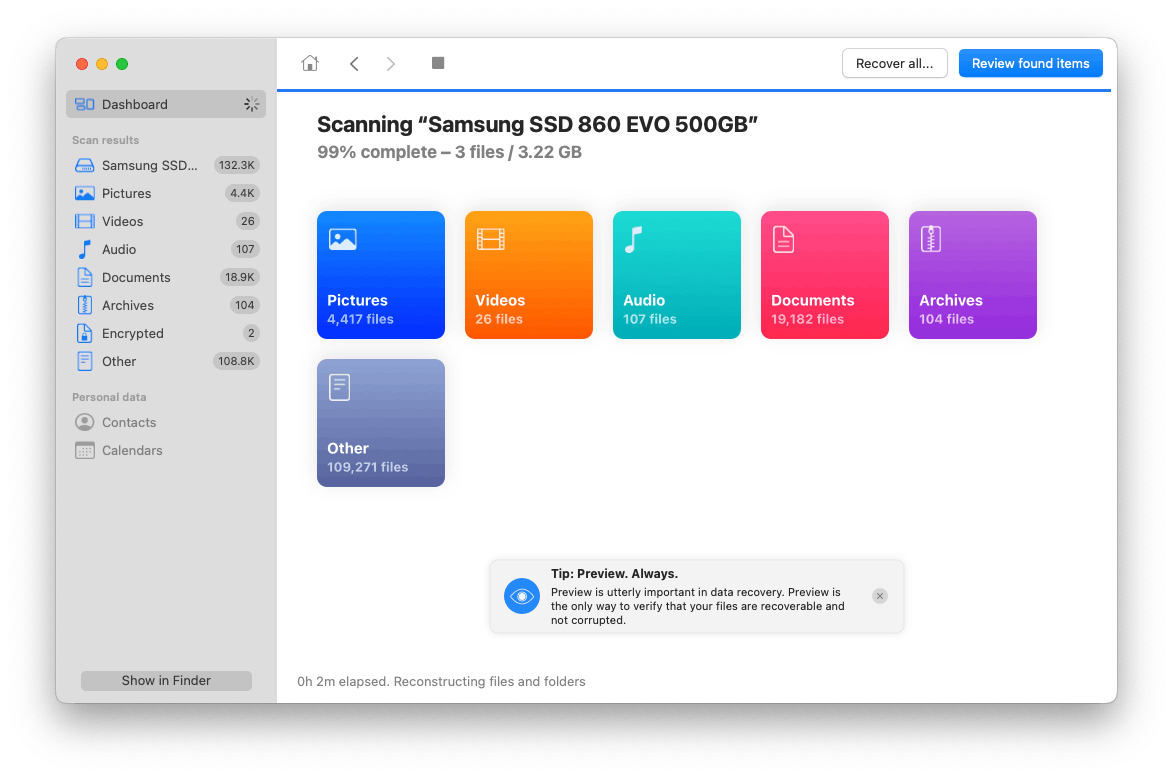
Task: Click the 18.9K count badge for Documents
Action: 239,277
